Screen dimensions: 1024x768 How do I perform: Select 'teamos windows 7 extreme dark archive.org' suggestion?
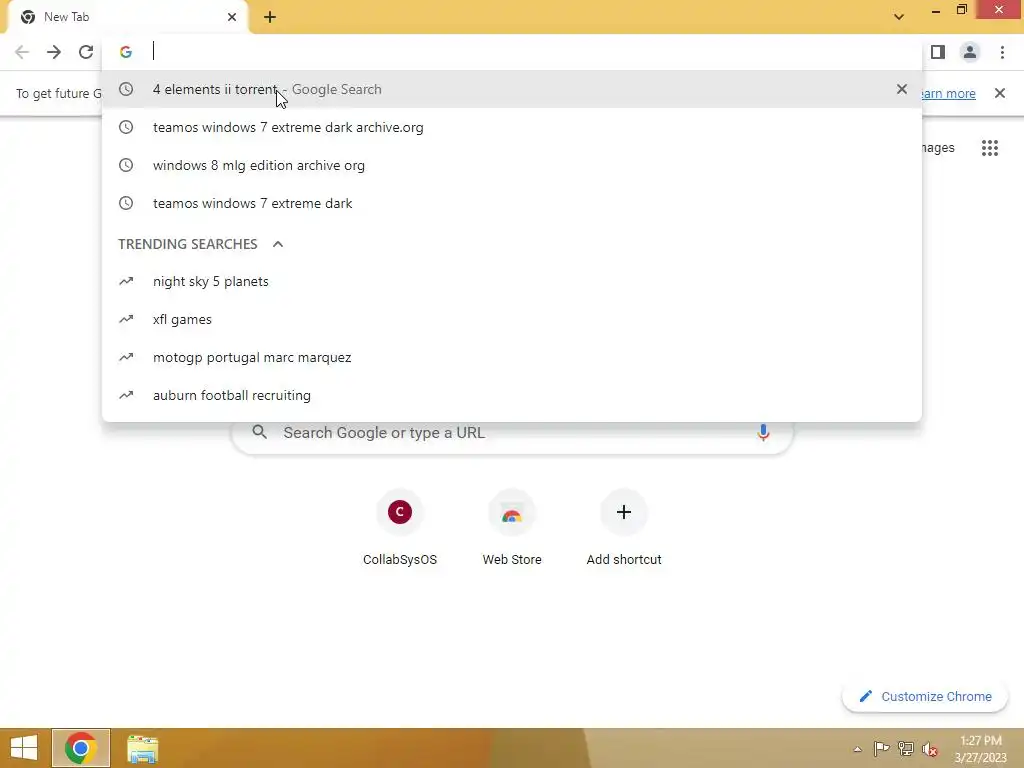click(511, 127)
